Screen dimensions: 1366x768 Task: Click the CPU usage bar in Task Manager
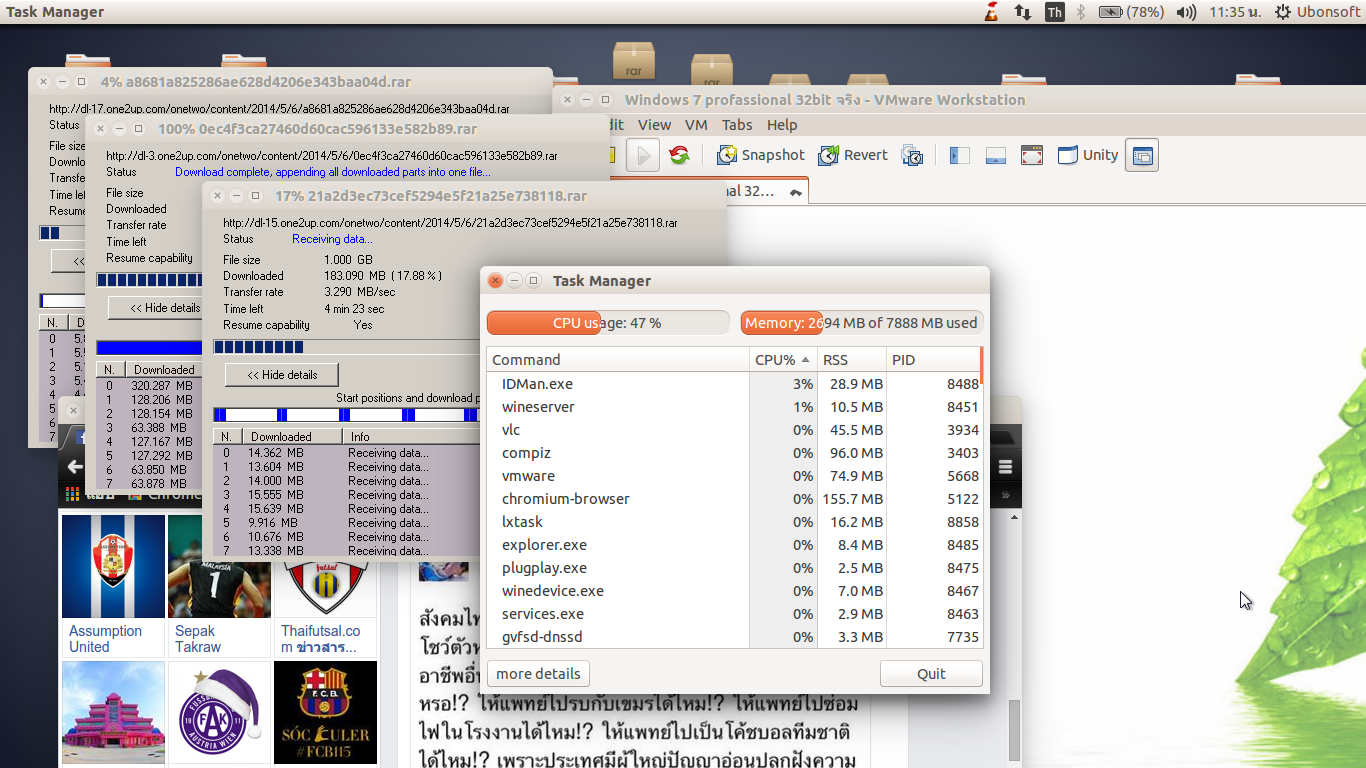(608, 323)
